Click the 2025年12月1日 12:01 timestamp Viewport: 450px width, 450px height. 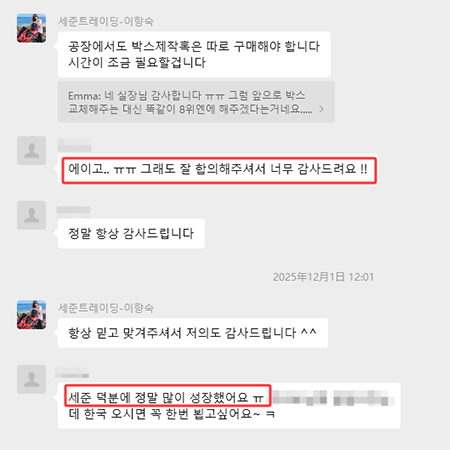click(x=323, y=277)
